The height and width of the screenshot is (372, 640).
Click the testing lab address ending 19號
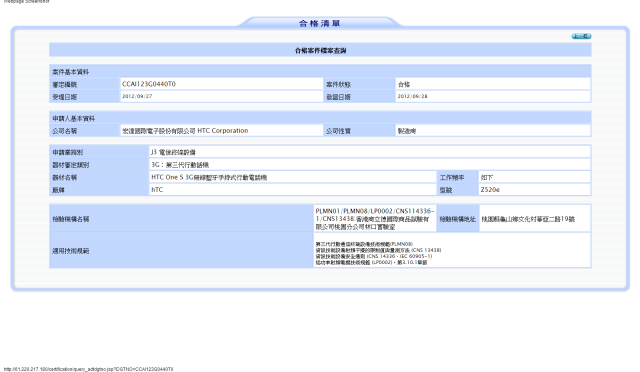(x=528, y=219)
